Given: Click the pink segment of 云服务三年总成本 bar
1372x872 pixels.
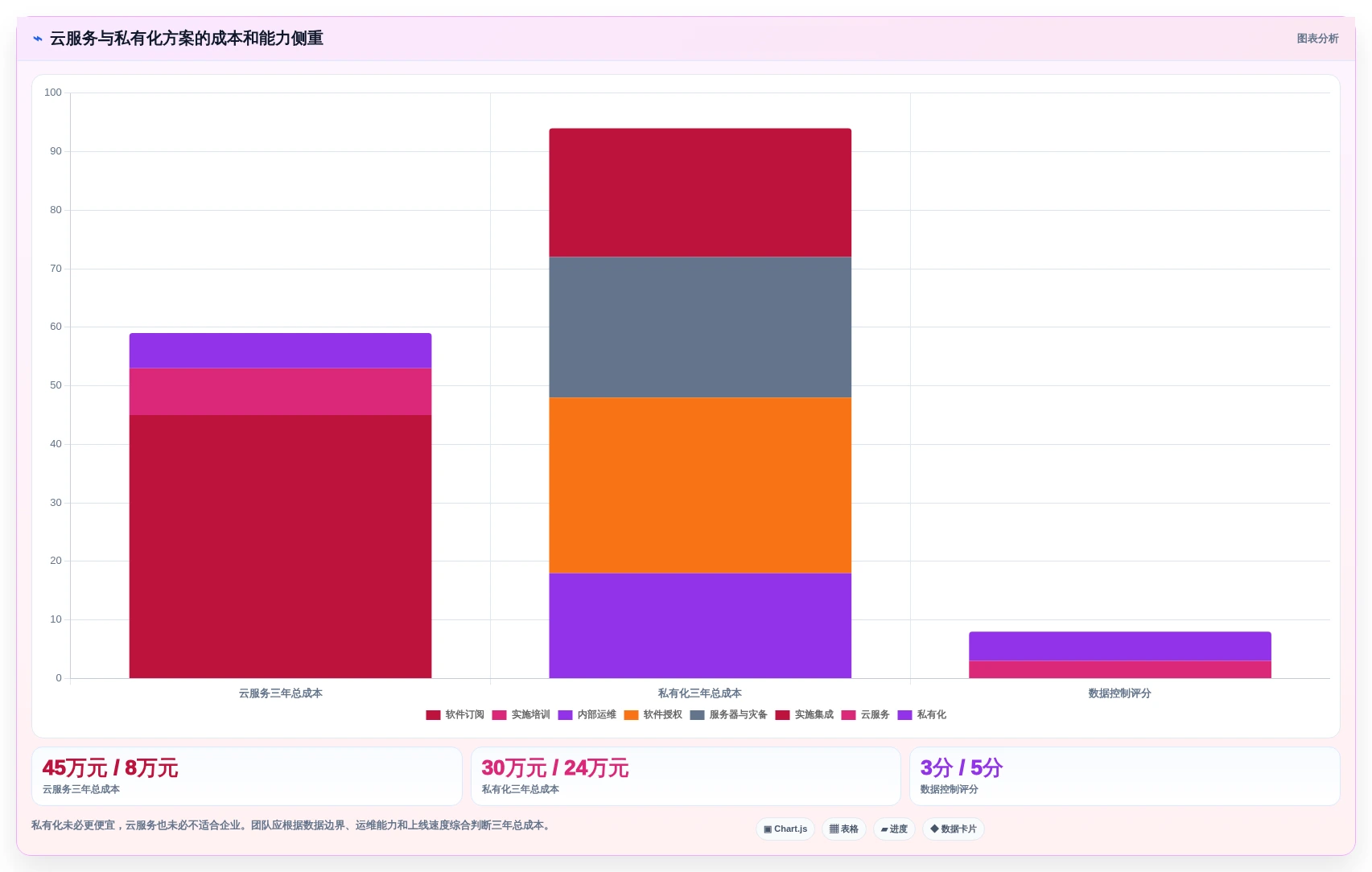Looking at the screenshot, I should 280,392.
